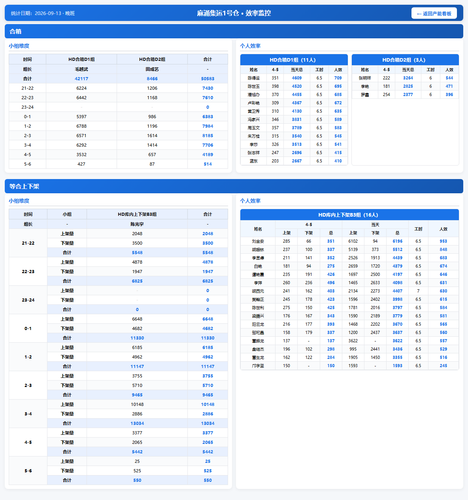This screenshot has width=468, height=500.
Task: Click 709 in the HD合箱D1组 table
Action: coord(338,78)
